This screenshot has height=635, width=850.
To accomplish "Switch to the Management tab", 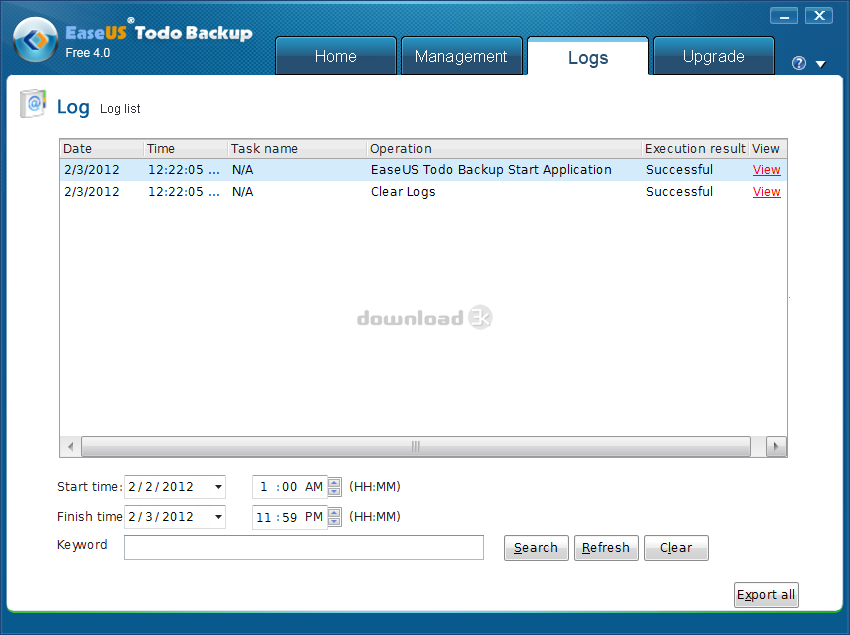I will coord(461,56).
